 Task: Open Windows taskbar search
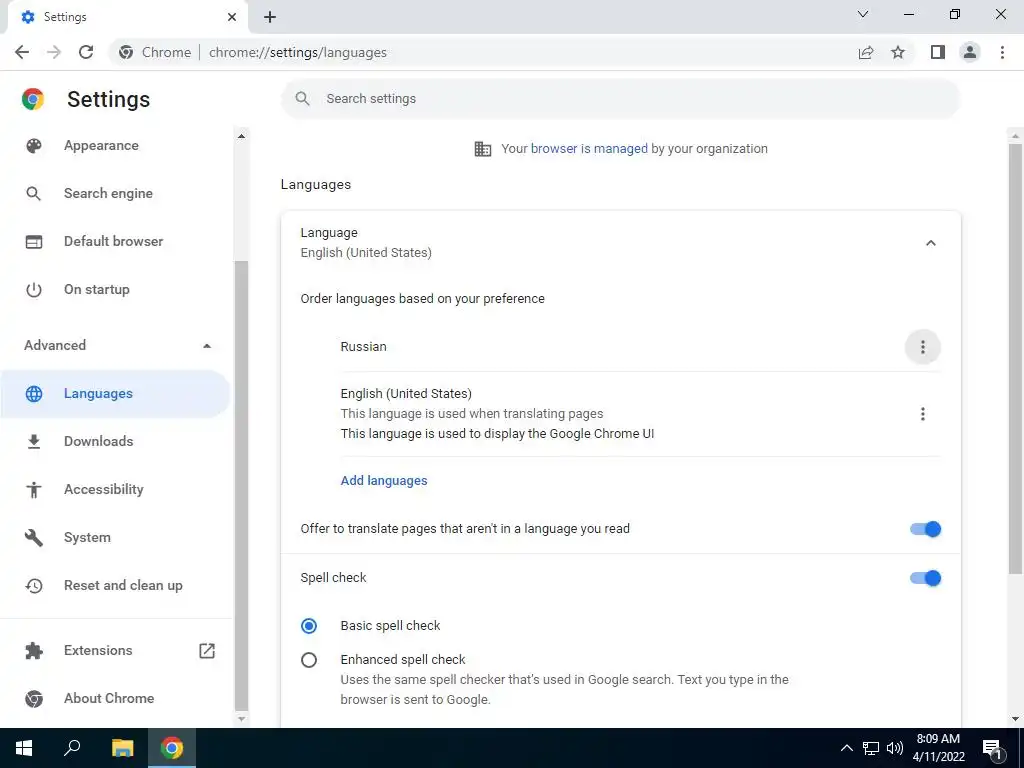(x=72, y=748)
